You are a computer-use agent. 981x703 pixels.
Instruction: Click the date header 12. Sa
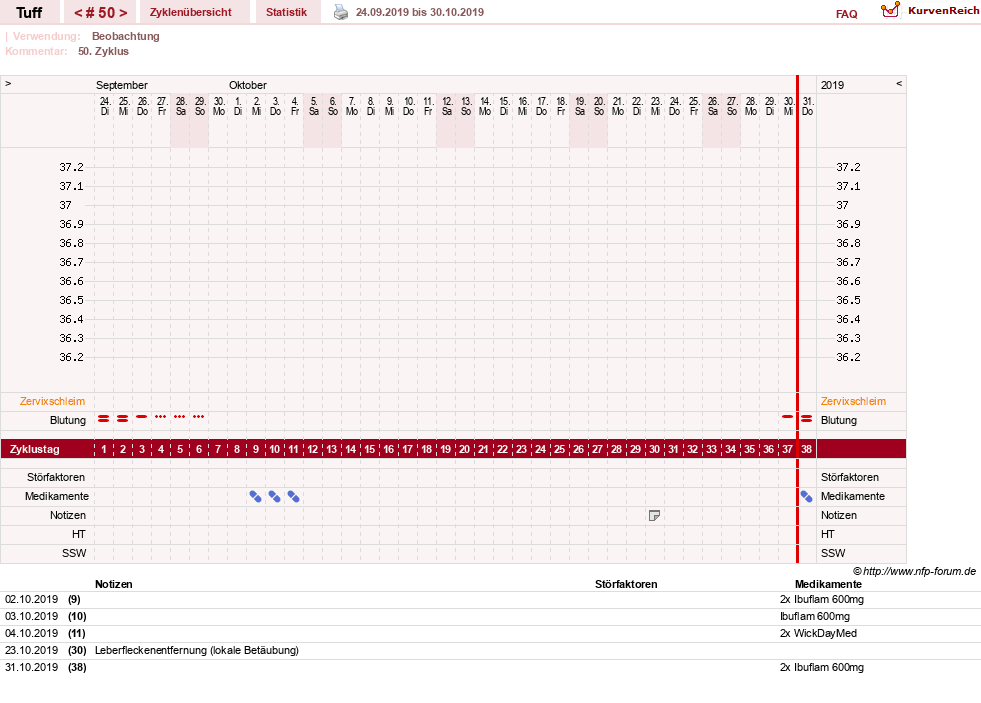447,106
